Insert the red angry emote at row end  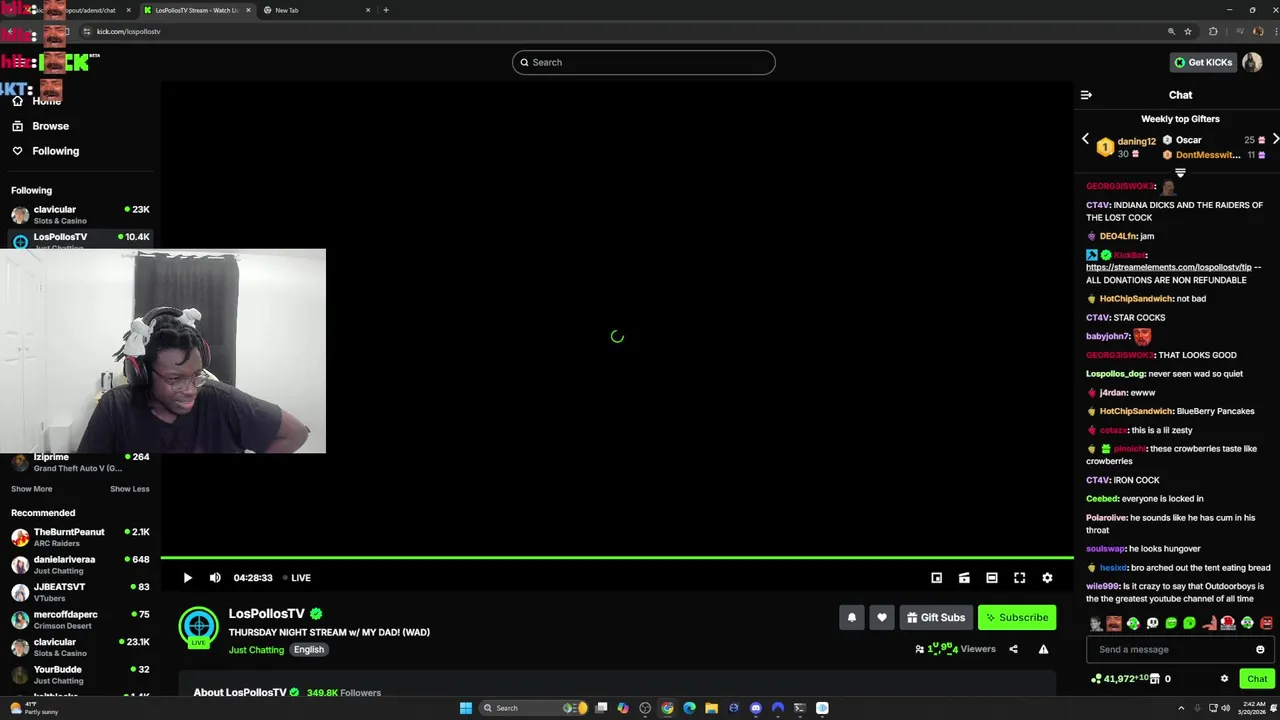pyautogui.click(x=1267, y=623)
